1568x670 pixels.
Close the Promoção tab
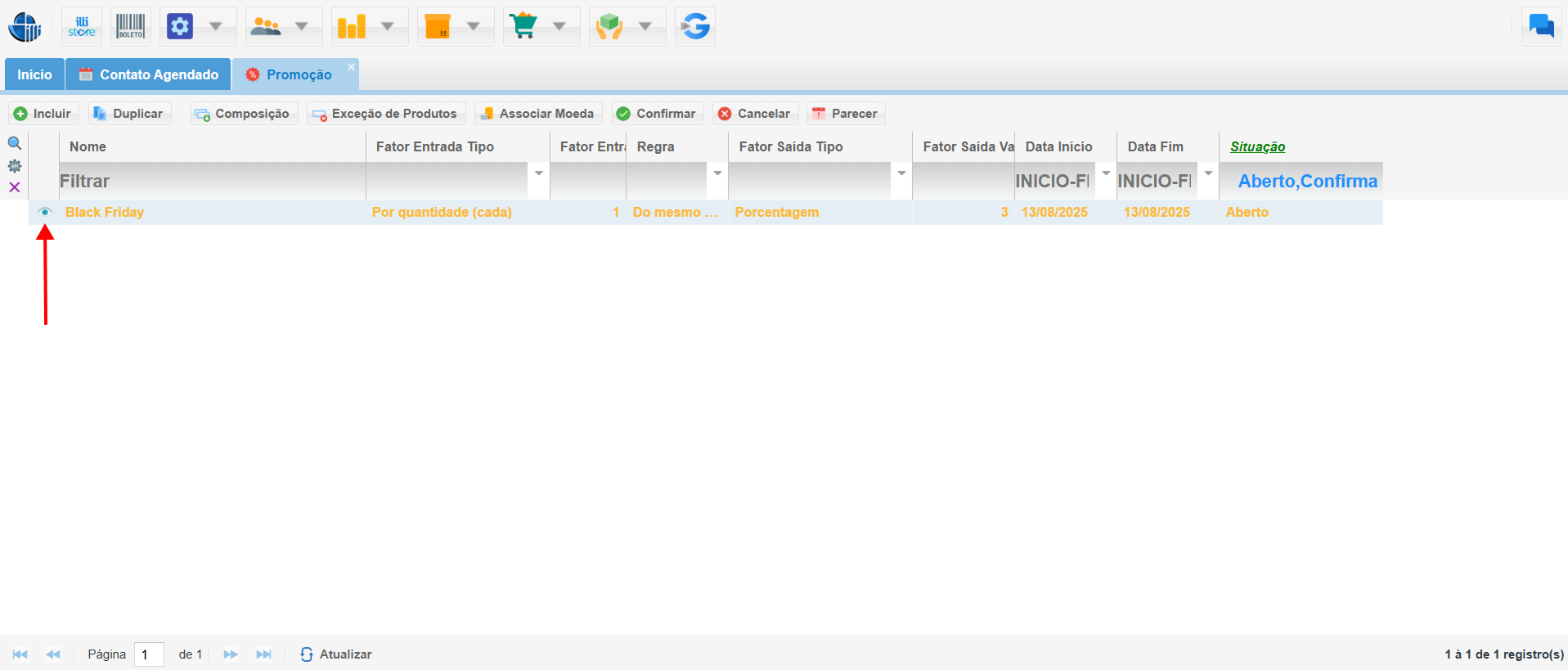(351, 67)
